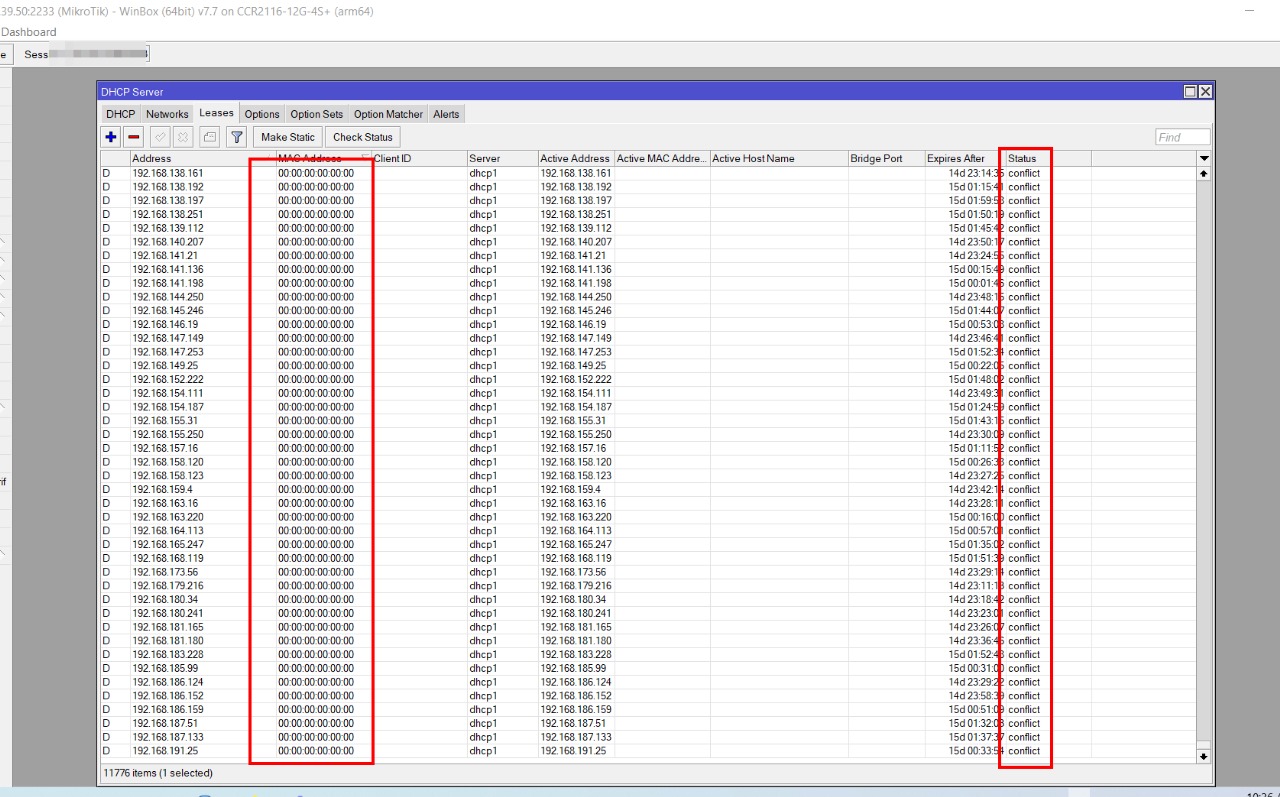Sort by the Server column header
Viewport: 1280px width, 797px height.
pyautogui.click(x=502, y=158)
